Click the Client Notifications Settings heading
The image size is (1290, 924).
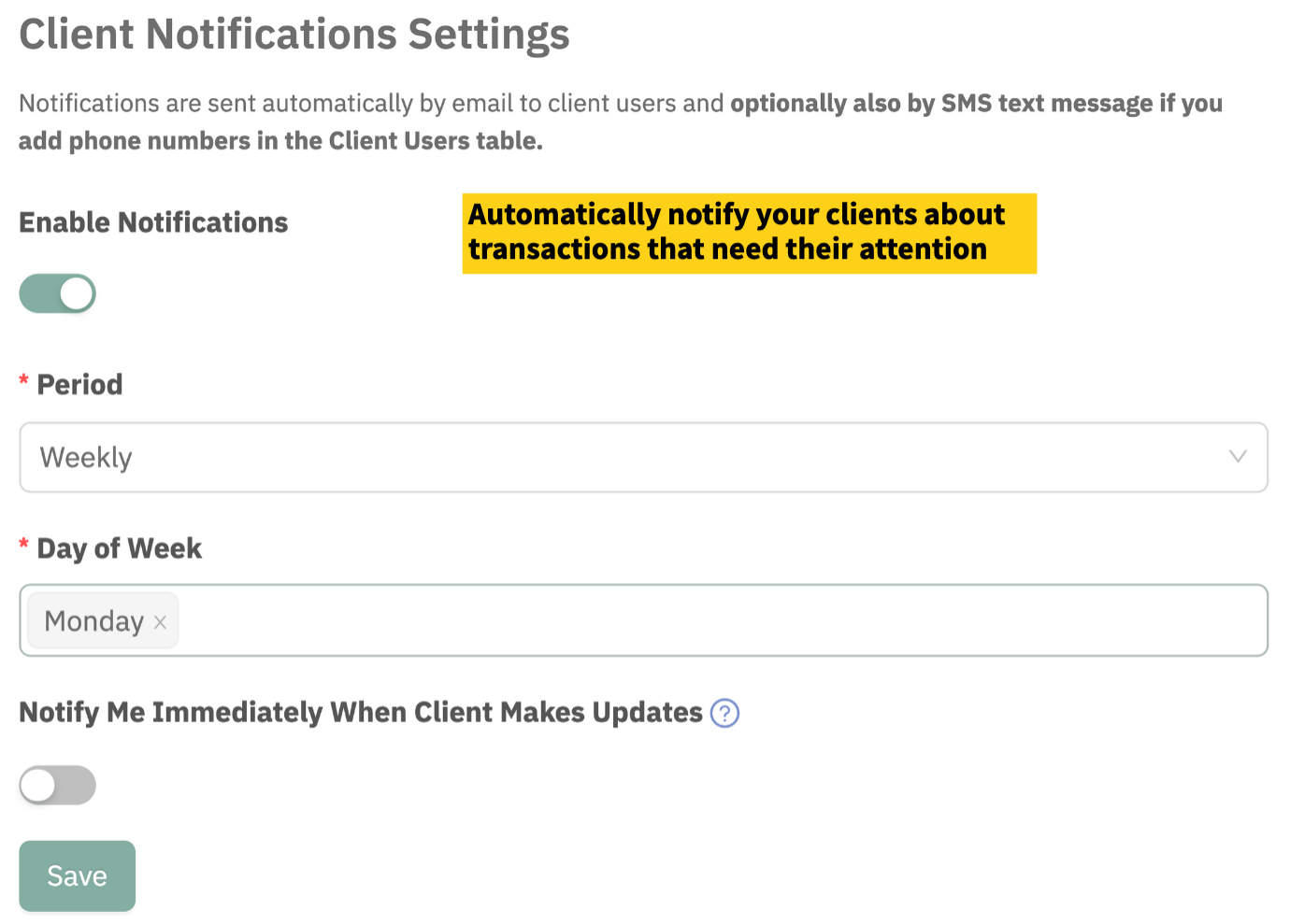(294, 35)
